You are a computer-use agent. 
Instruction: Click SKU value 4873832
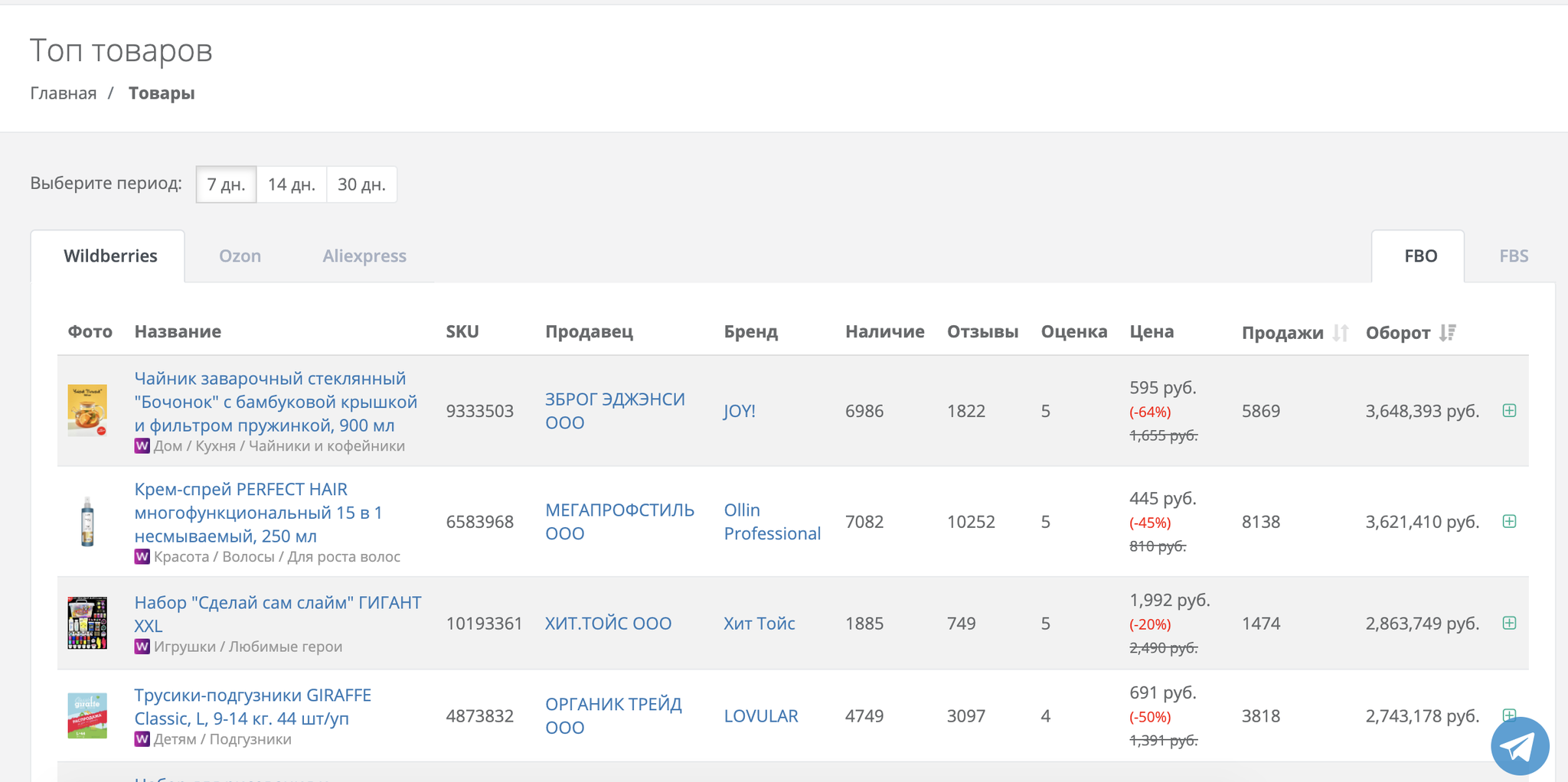tap(480, 716)
